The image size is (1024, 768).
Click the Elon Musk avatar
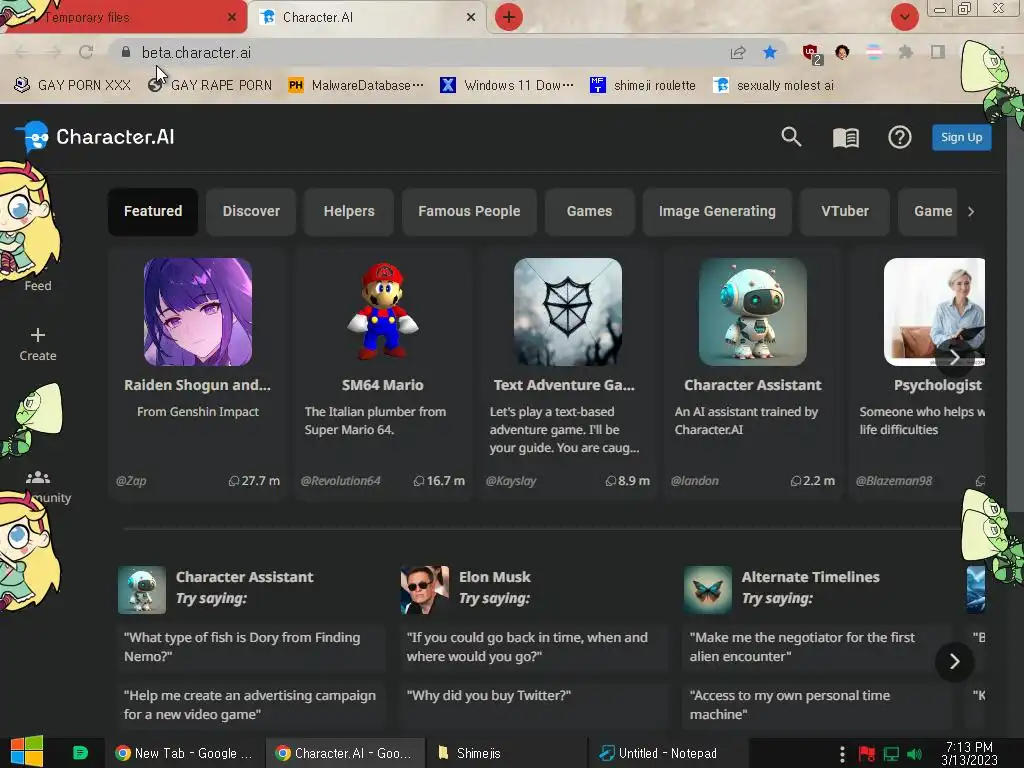tap(424, 590)
